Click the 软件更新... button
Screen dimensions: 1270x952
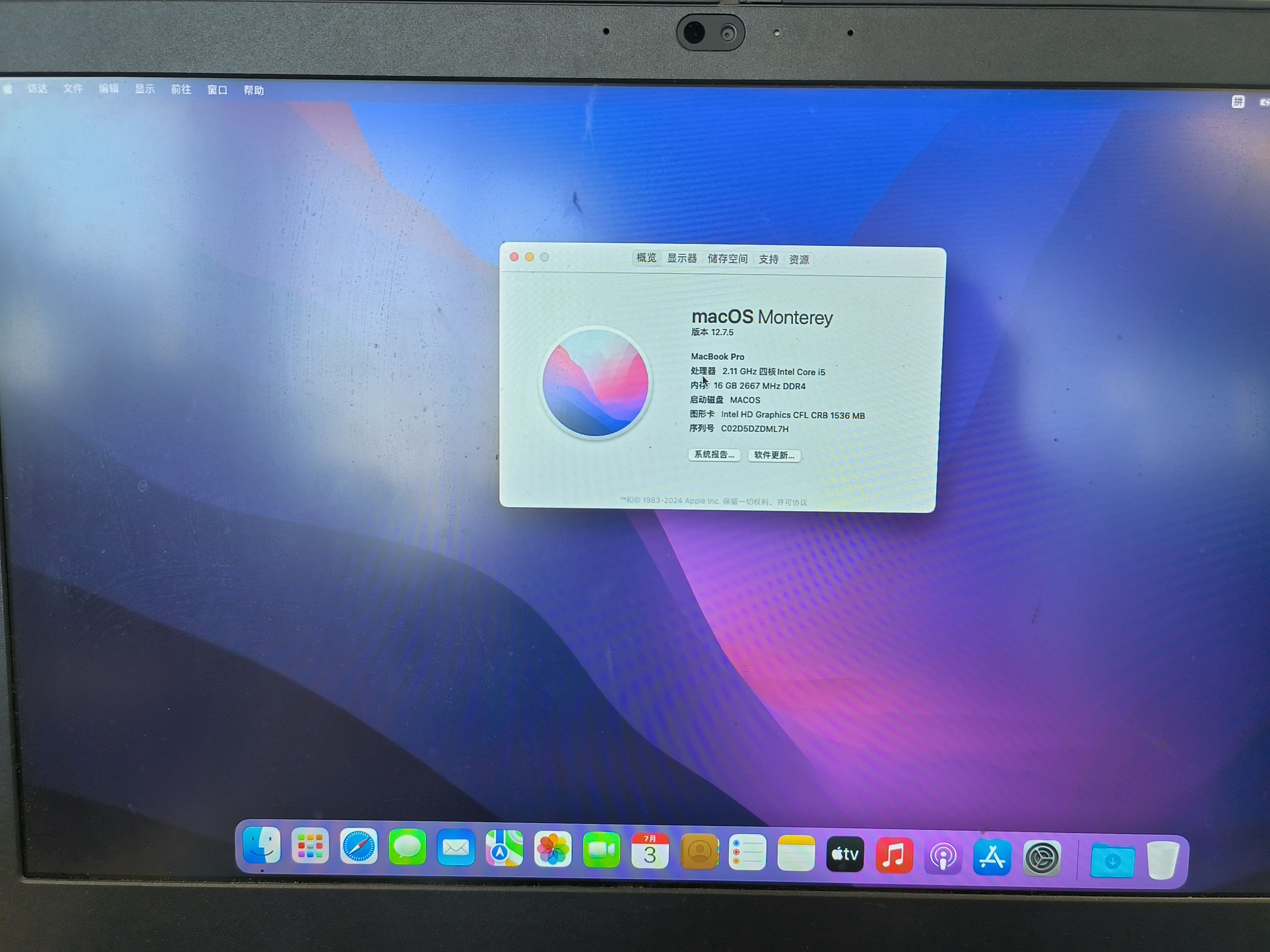[774, 455]
